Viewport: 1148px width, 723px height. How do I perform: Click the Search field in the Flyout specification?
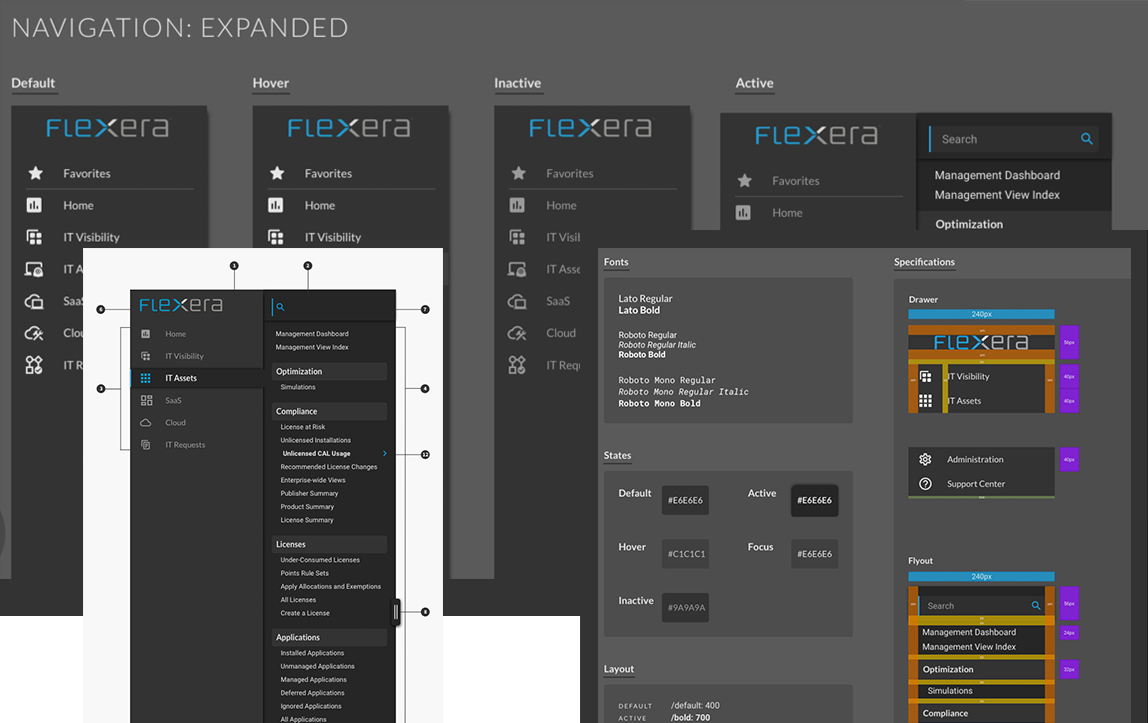click(975, 606)
